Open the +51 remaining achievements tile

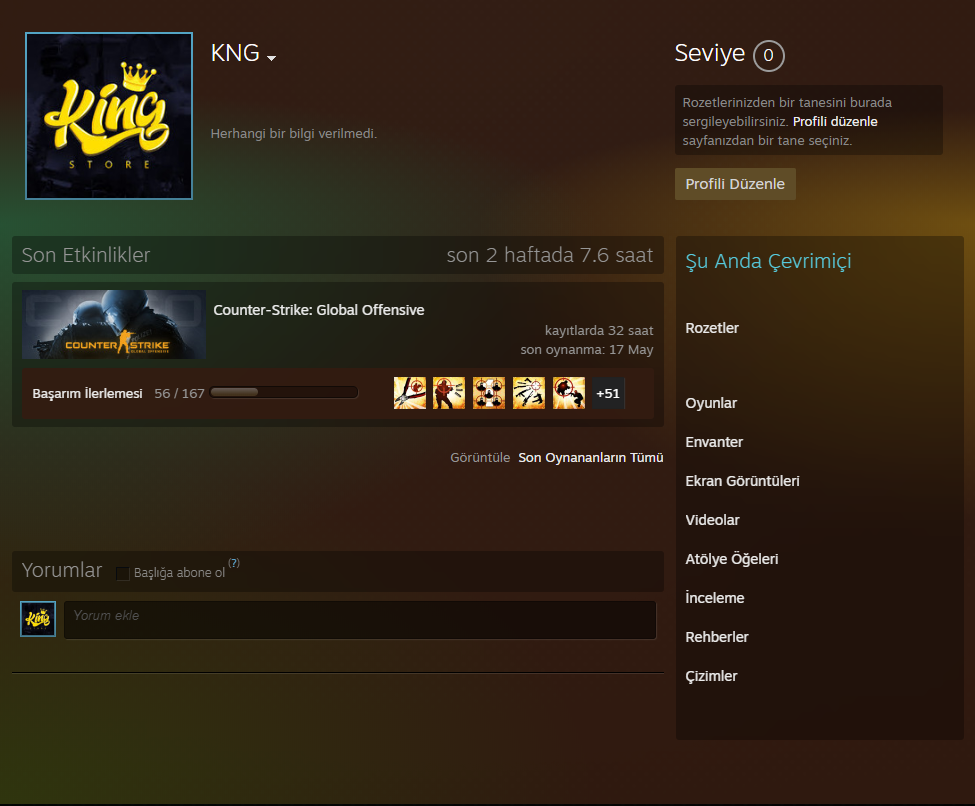click(x=608, y=393)
